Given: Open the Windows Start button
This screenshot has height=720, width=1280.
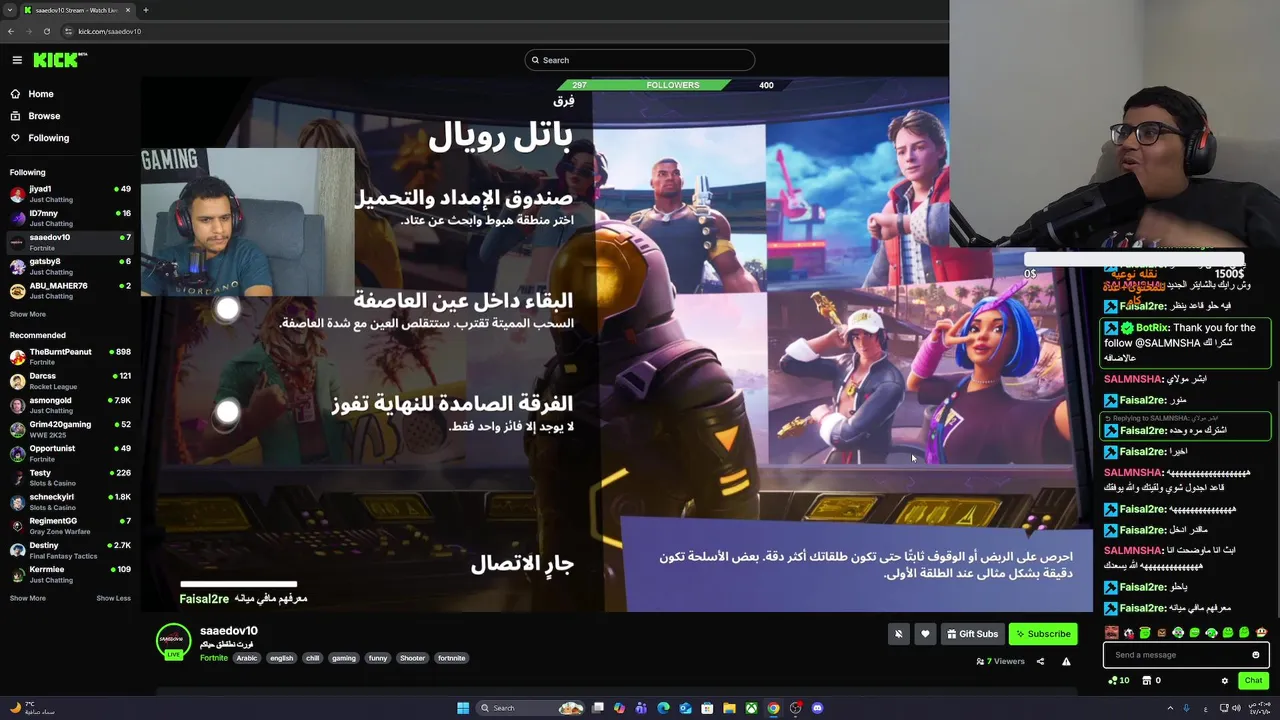Looking at the screenshot, I should click(x=463, y=708).
